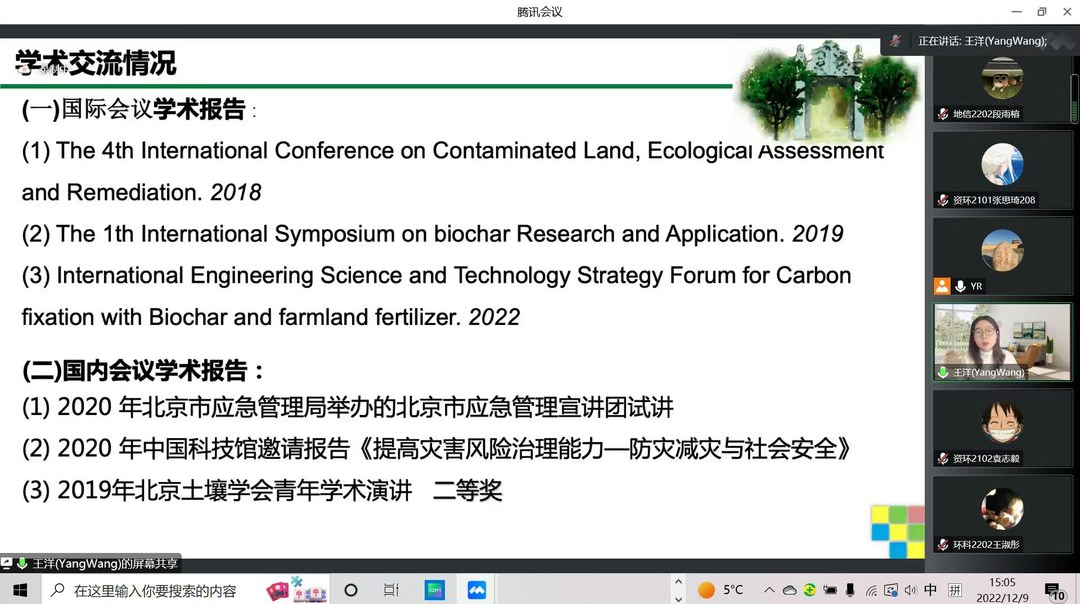Open Task View from the taskbar
This screenshot has height=604, width=1080.
(x=391, y=590)
